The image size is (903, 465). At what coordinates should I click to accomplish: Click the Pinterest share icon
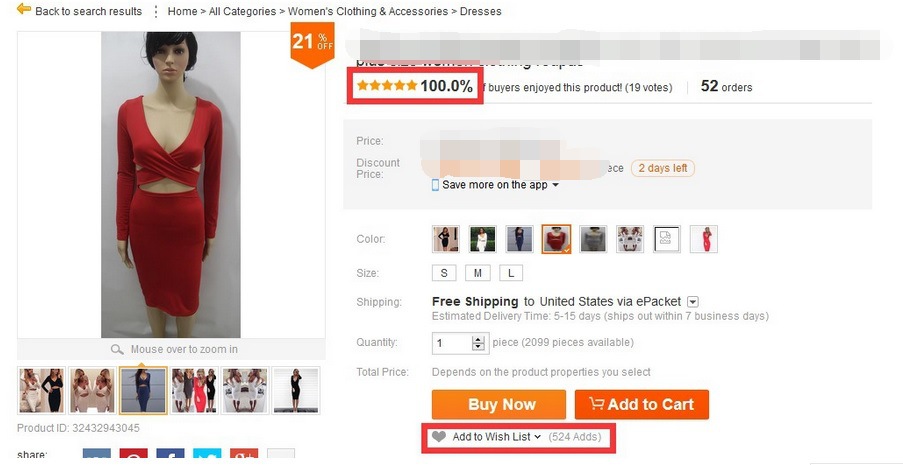click(x=133, y=458)
